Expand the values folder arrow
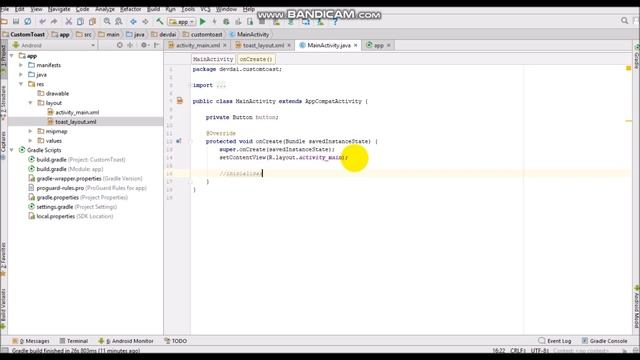The height and width of the screenshot is (360, 640). click(x=31, y=141)
